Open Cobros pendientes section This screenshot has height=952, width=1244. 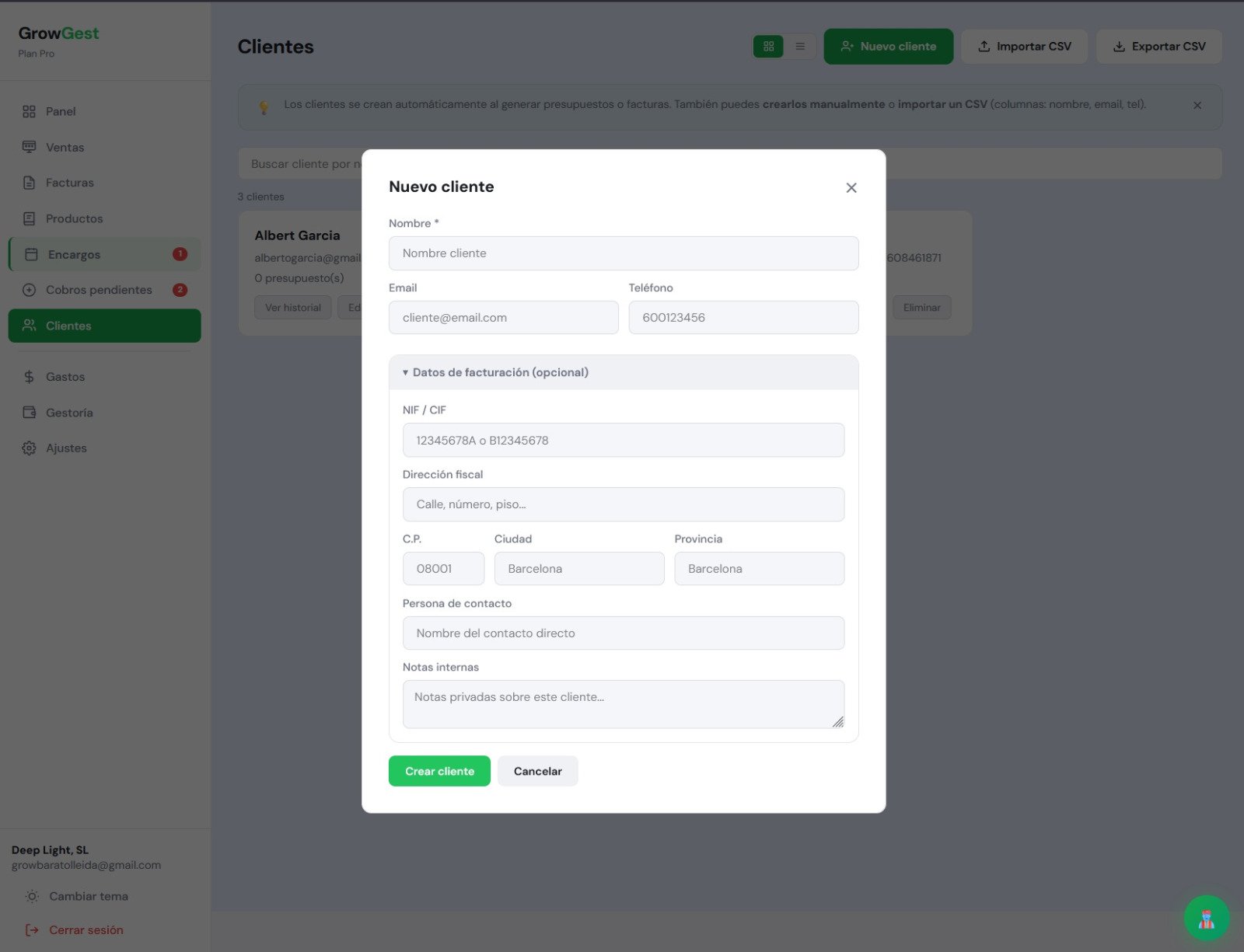99,290
